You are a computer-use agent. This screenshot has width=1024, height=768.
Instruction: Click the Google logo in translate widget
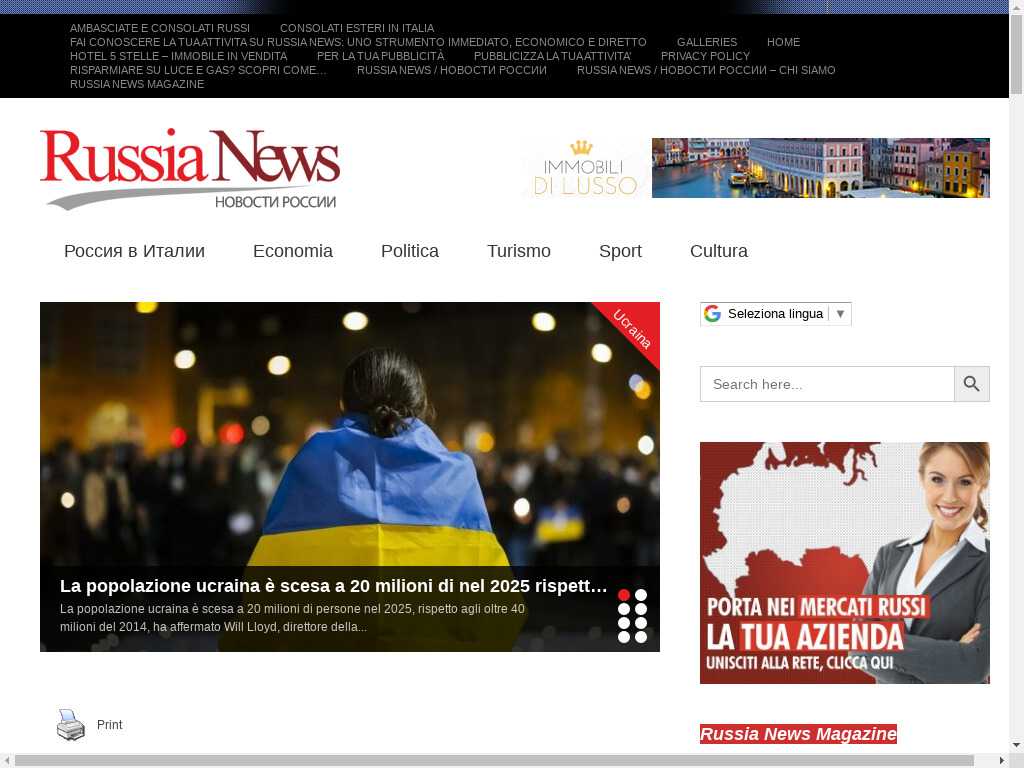712,314
